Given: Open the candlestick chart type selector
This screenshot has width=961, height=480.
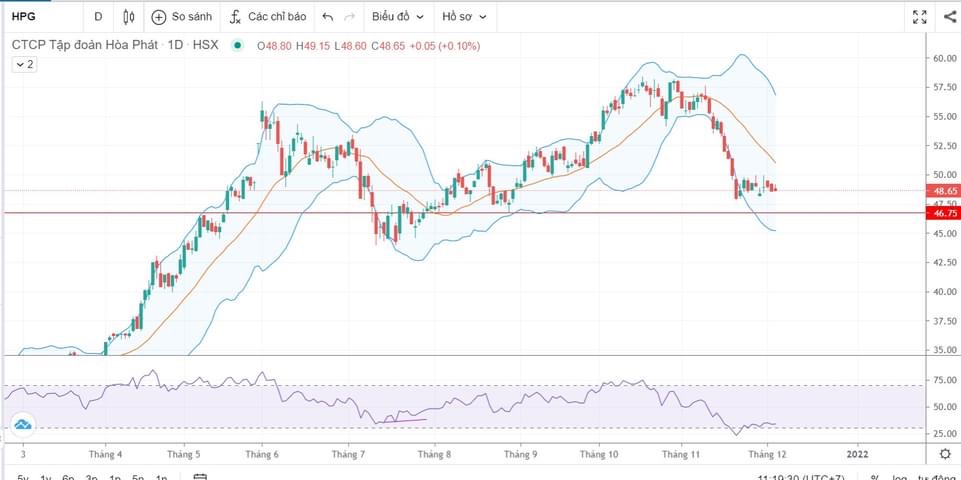Looking at the screenshot, I should pos(129,17).
